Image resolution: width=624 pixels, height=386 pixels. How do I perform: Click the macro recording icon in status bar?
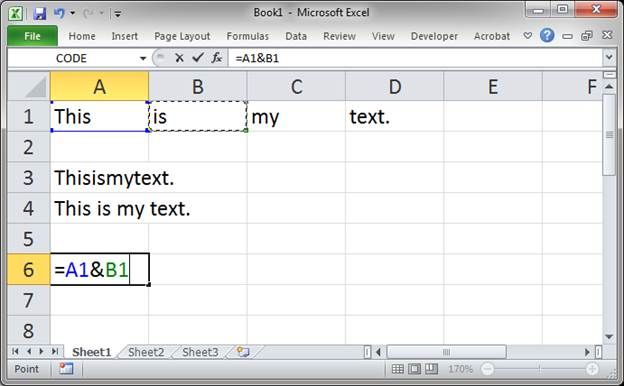tap(66, 369)
